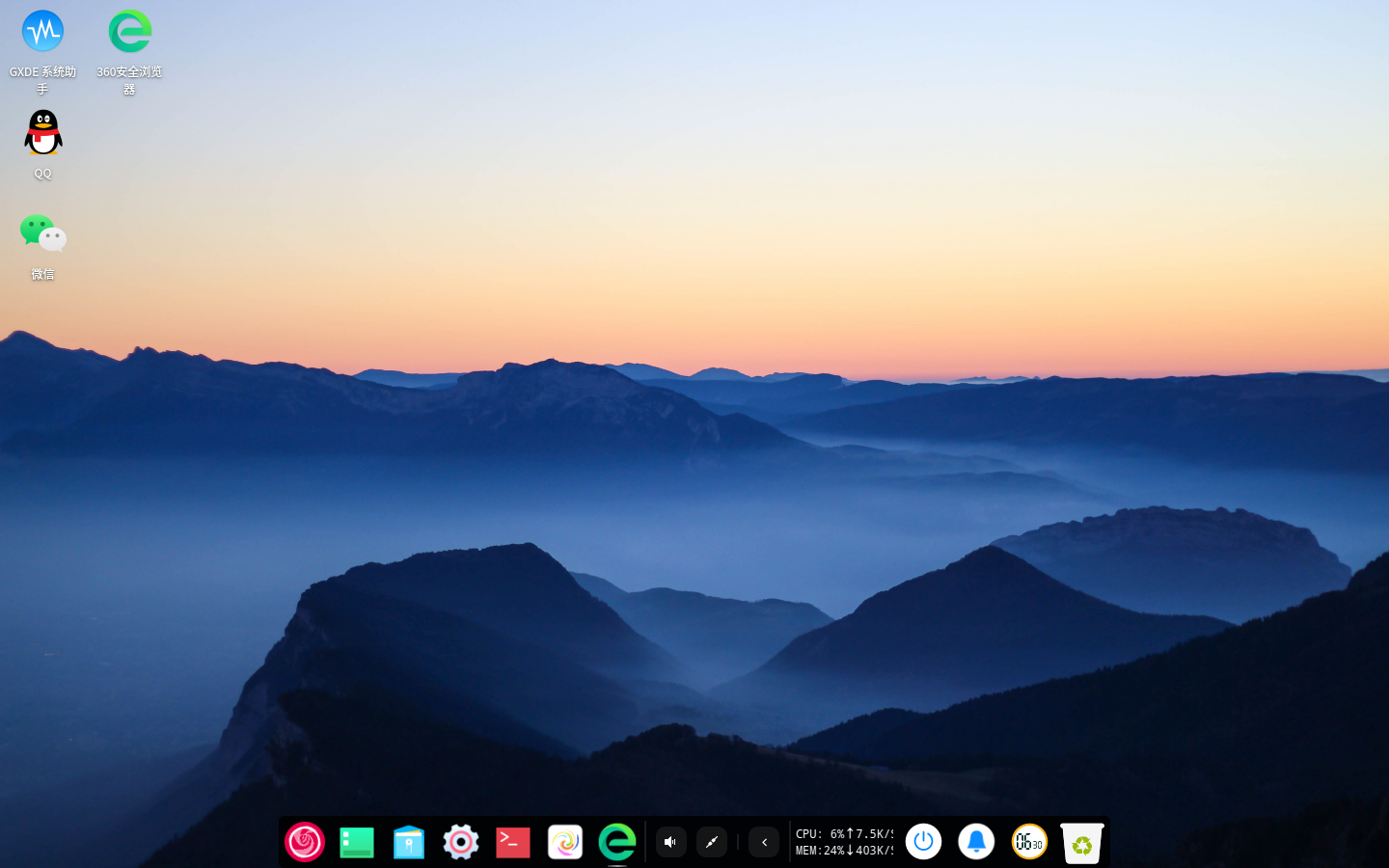
Task: Open the power/shutdown menu button
Action: click(923, 842)
